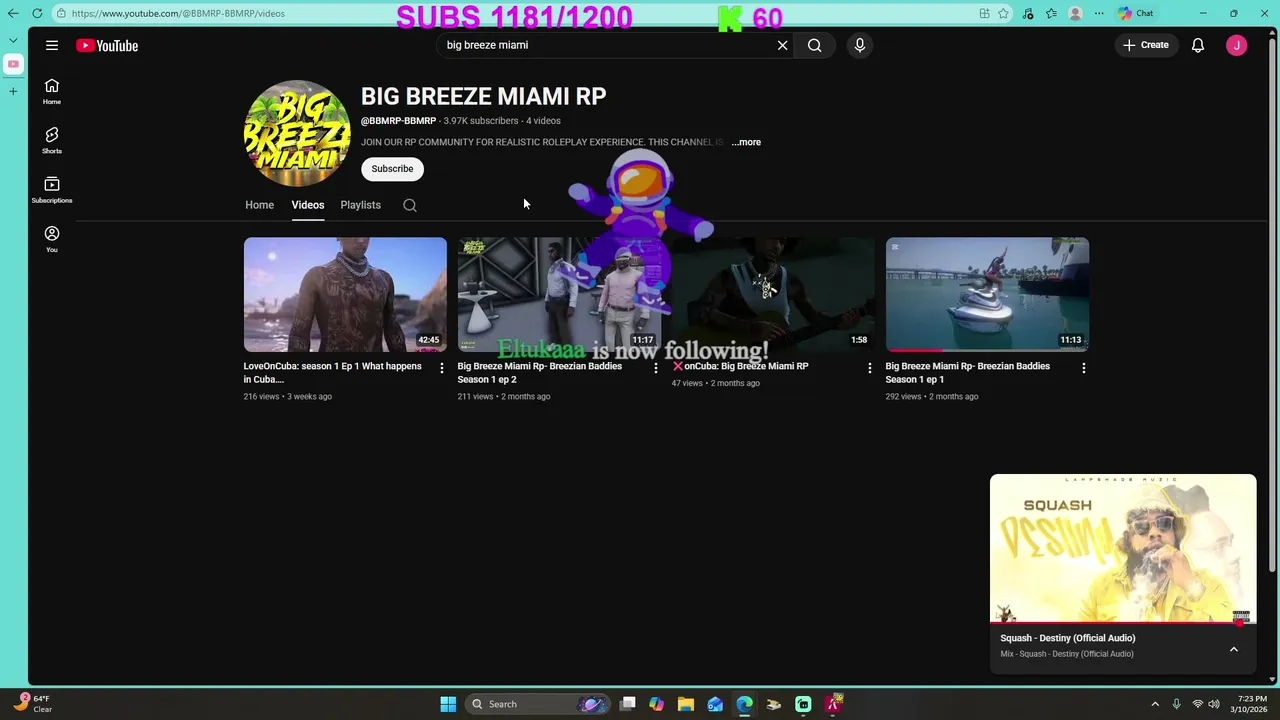Open the browser apps icon in address bar

click(x=985, y=13)
